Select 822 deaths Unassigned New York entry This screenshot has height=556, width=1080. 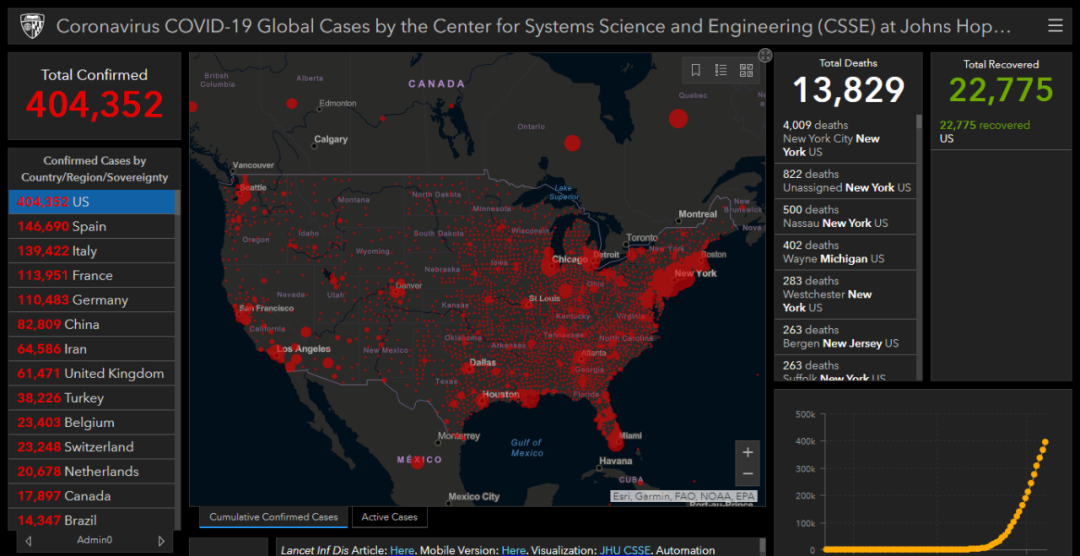tap(846, 181)
